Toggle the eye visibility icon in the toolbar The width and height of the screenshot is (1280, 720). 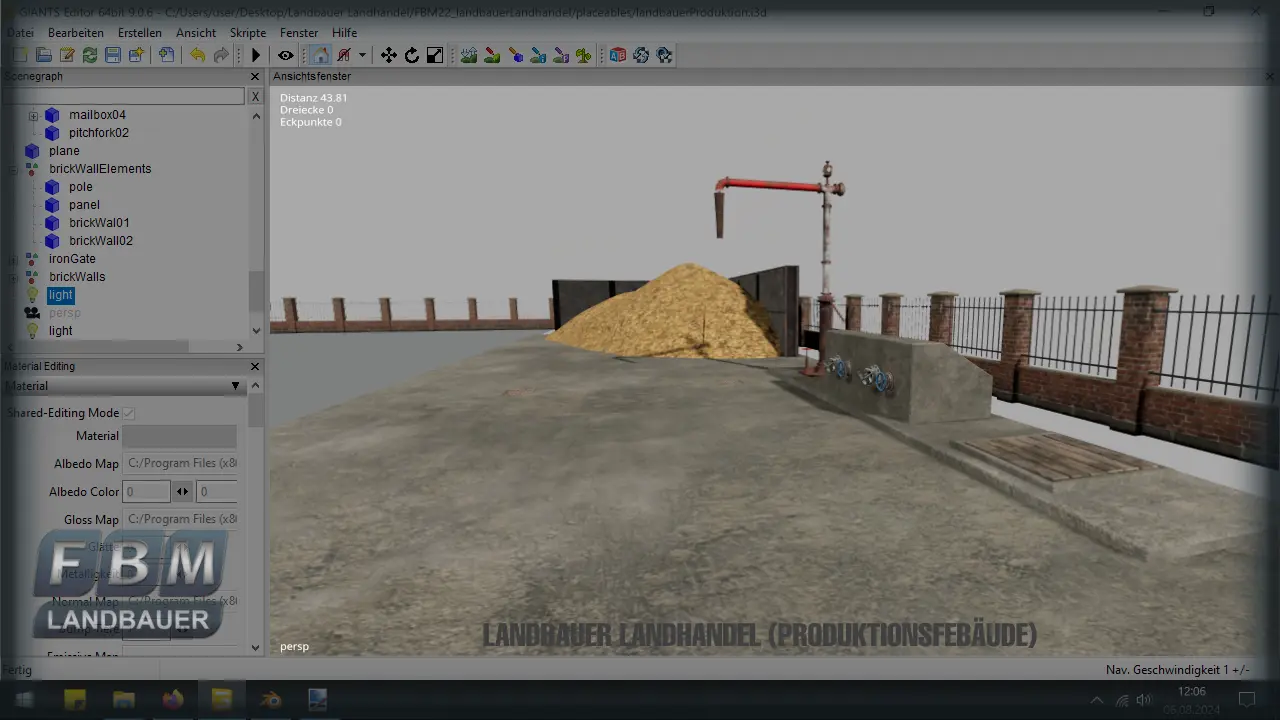(x=286, y=55)
